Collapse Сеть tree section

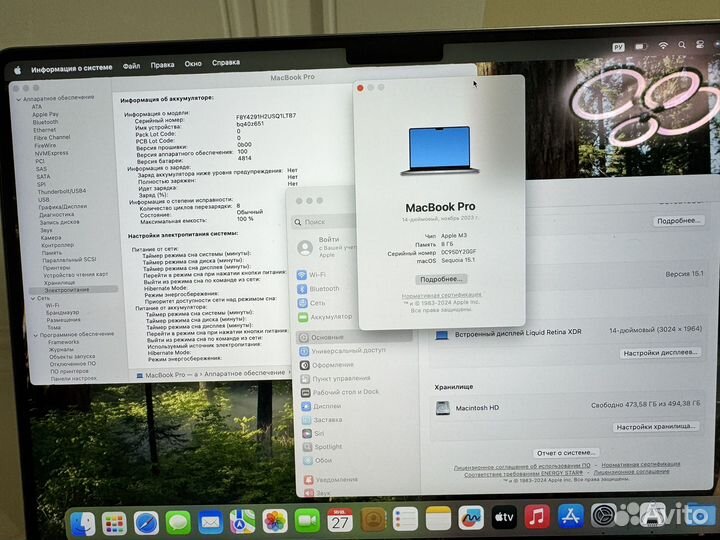(x=34, y=298)
